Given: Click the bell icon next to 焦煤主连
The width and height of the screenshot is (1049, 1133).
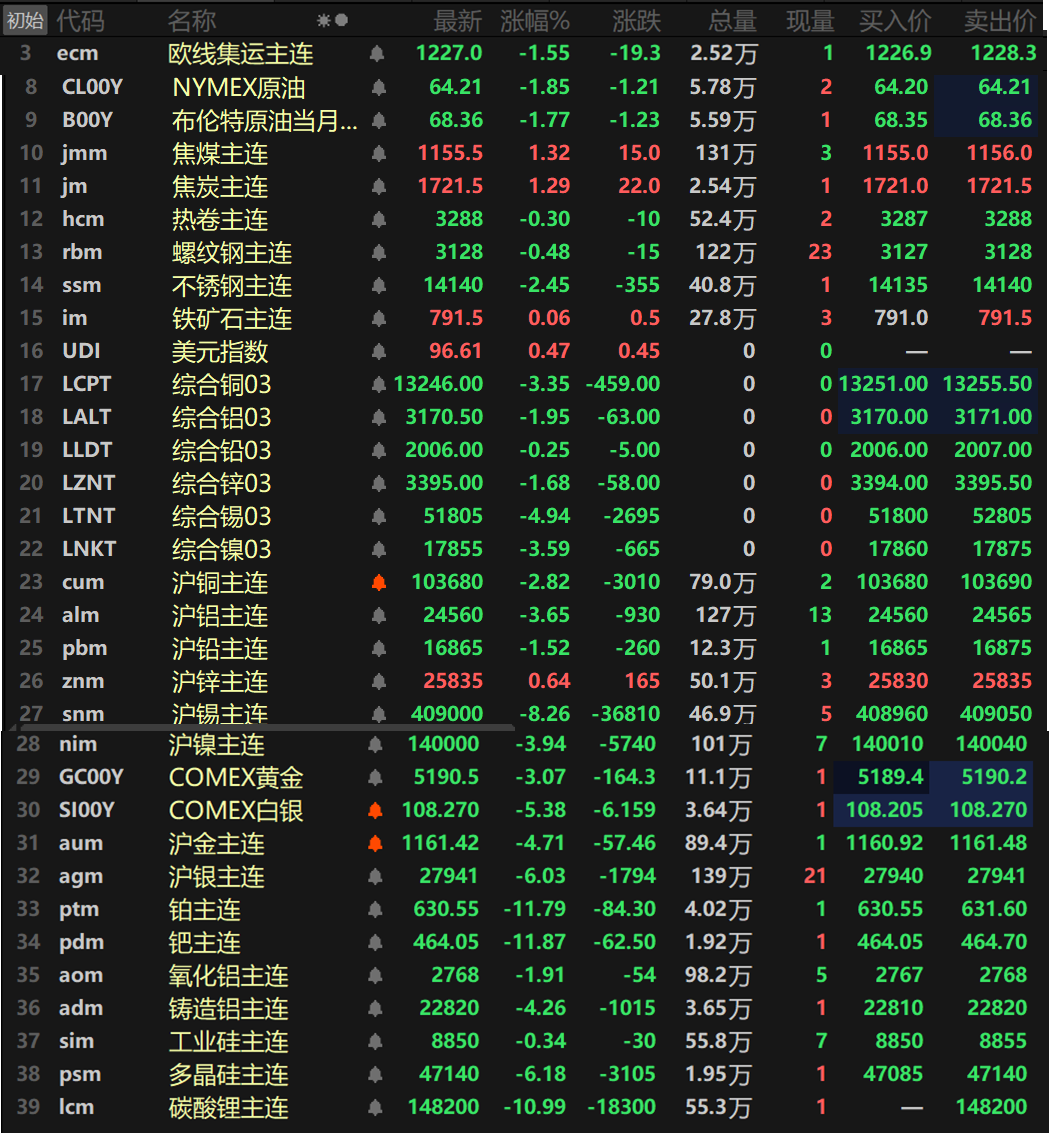Looking at the screenshot, I should [378, 153].
